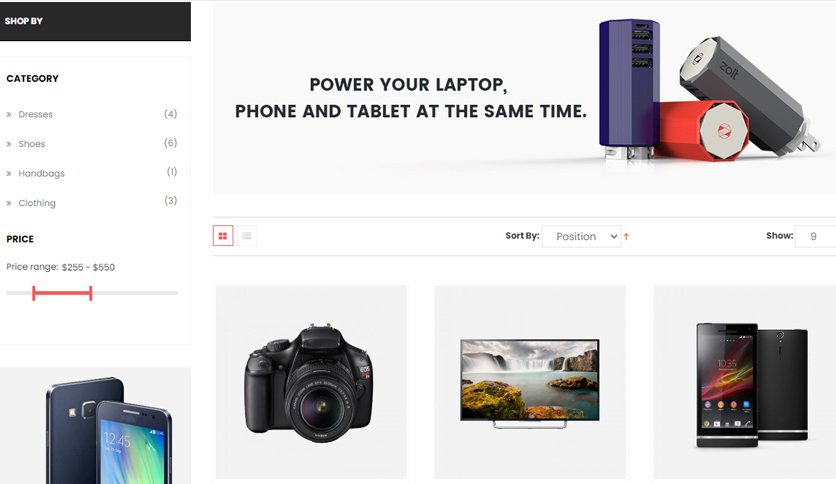The height and width of the screenshot is (484, 836).
Task: Open the Dresses category
Action: point(36,114)
